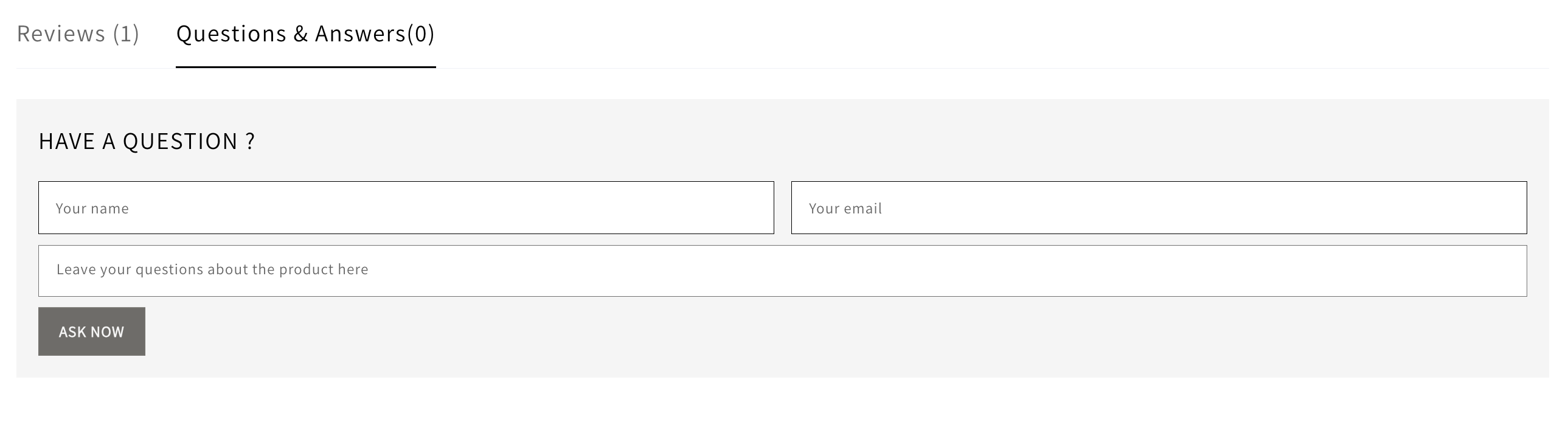The width and height of the screenshot is (1568, 422).
Task: Click the ASK NOW button
Action: coord(91,331)
